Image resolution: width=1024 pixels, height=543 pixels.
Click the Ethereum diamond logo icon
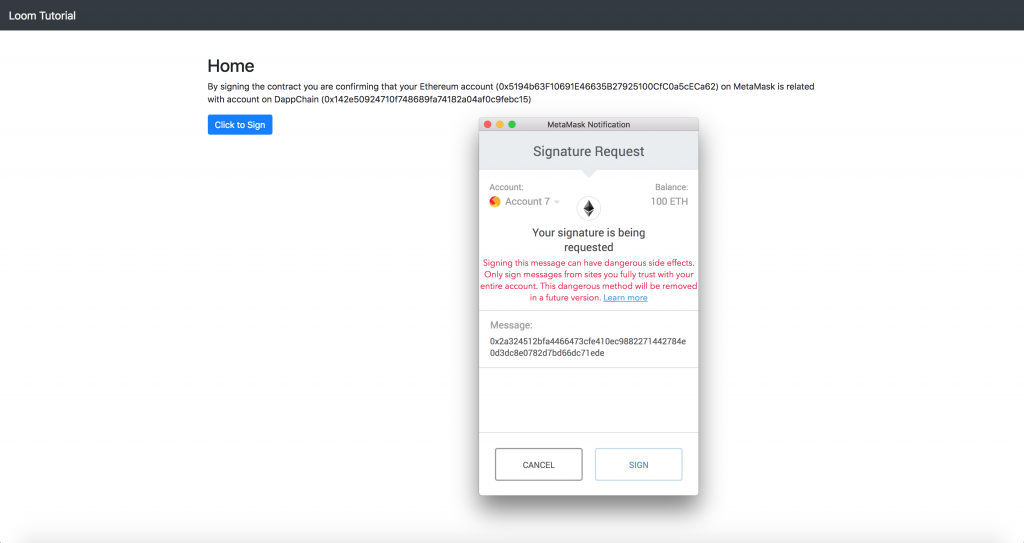coord(588,208)
